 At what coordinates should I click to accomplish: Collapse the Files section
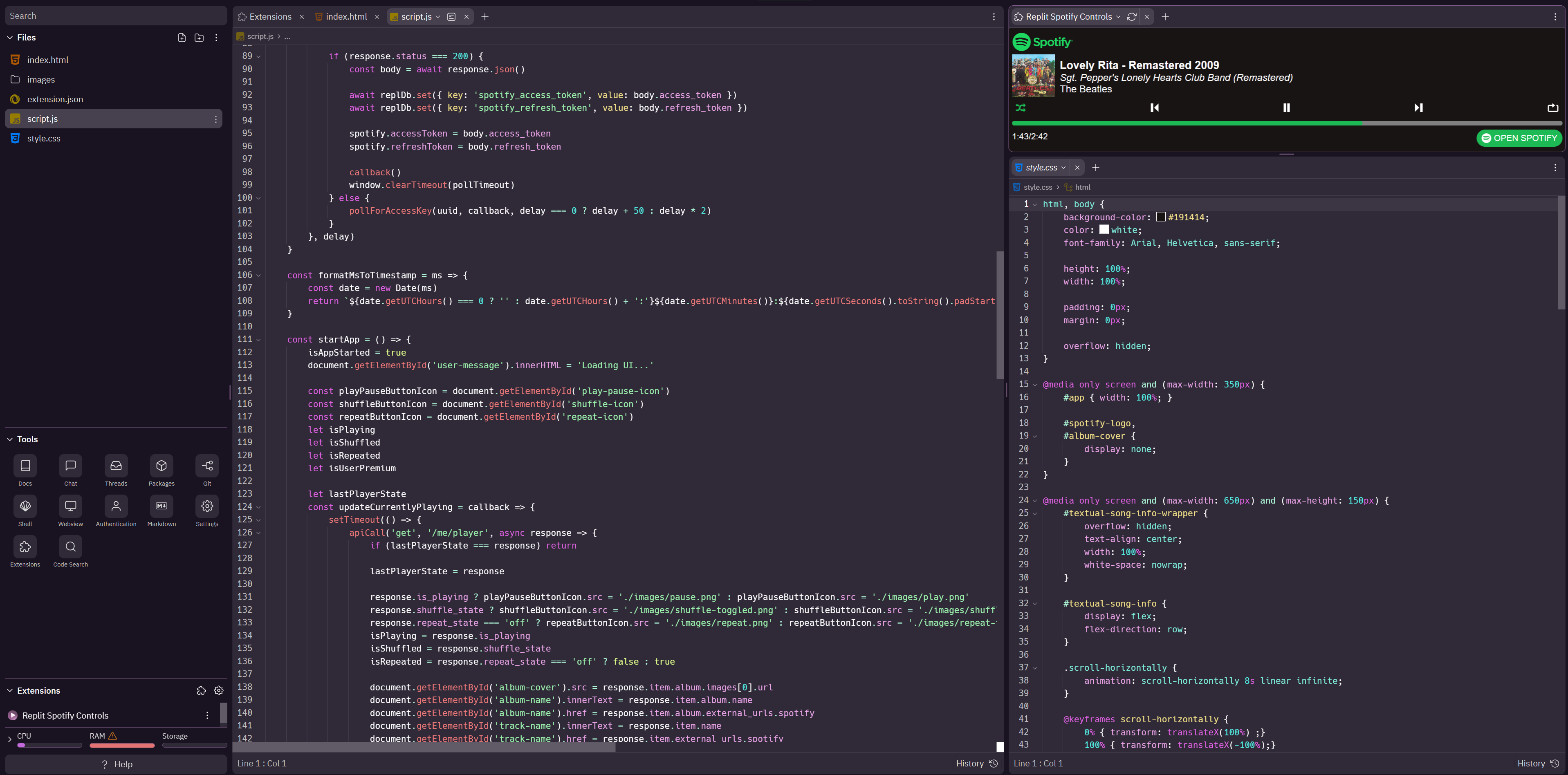click(x=10, y=38)
